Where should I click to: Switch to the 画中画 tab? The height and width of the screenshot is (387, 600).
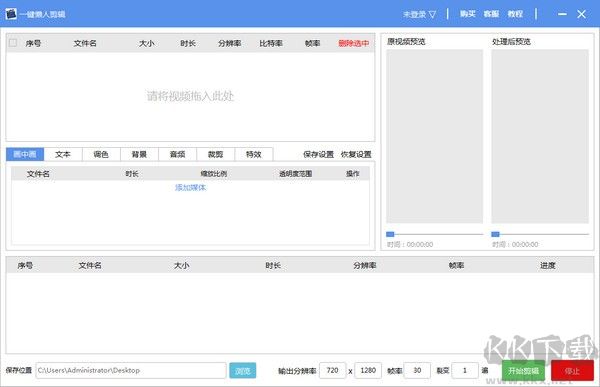[25, 154]
